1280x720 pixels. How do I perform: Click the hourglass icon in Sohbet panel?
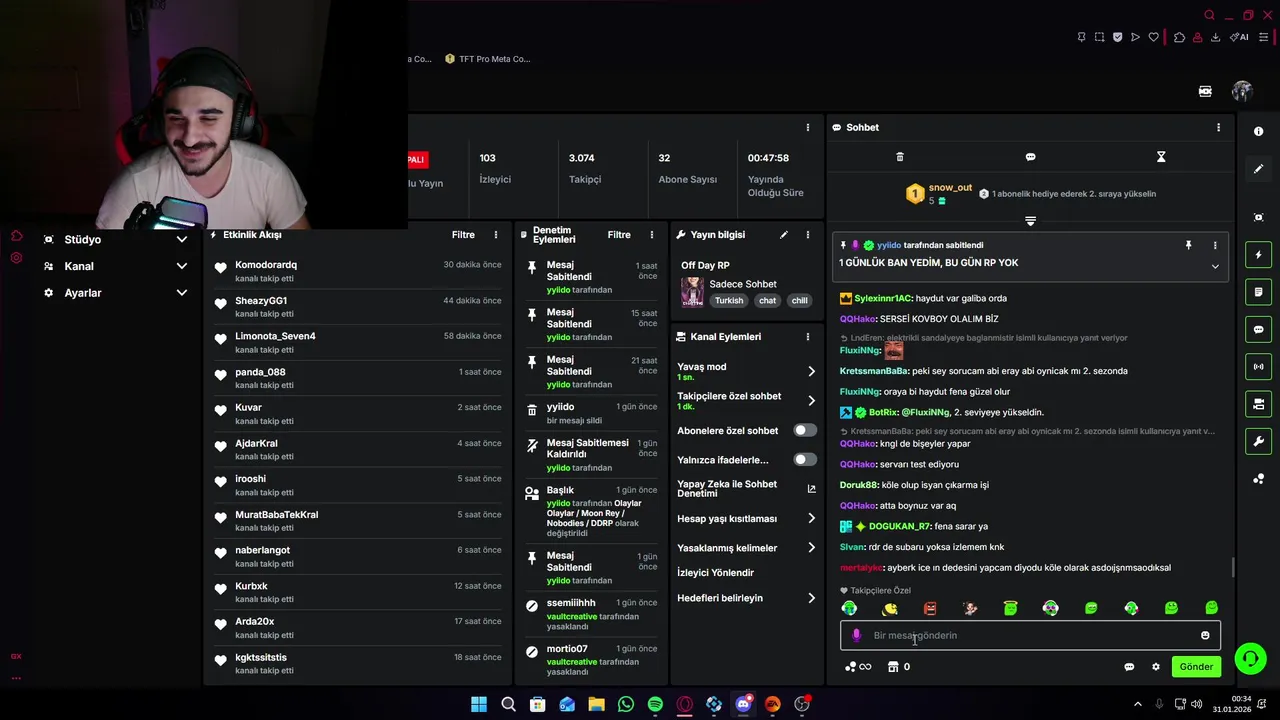coord(1161,157)
